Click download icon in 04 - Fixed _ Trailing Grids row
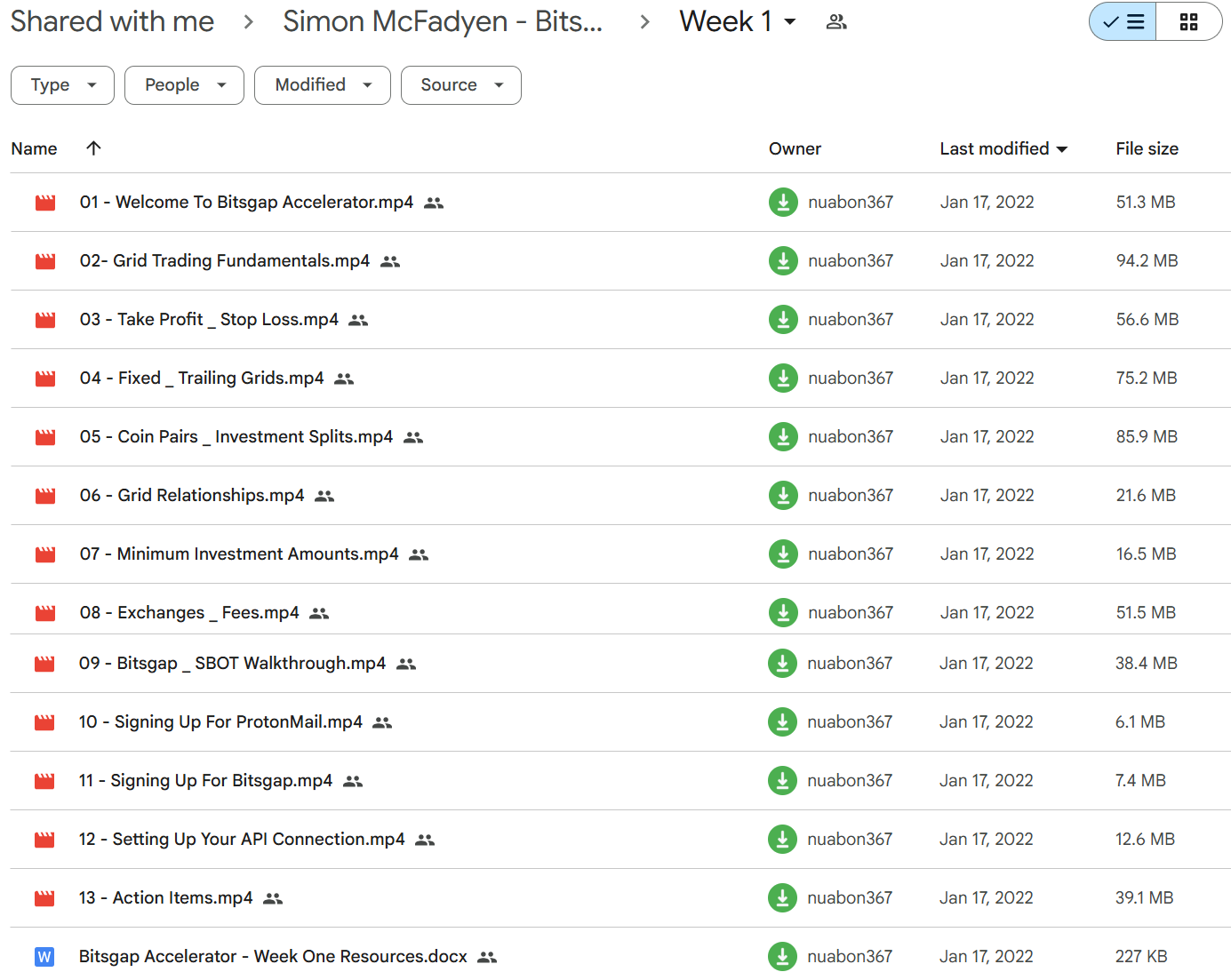Viewport: 1231px width, 980px height. pos(783,378)
